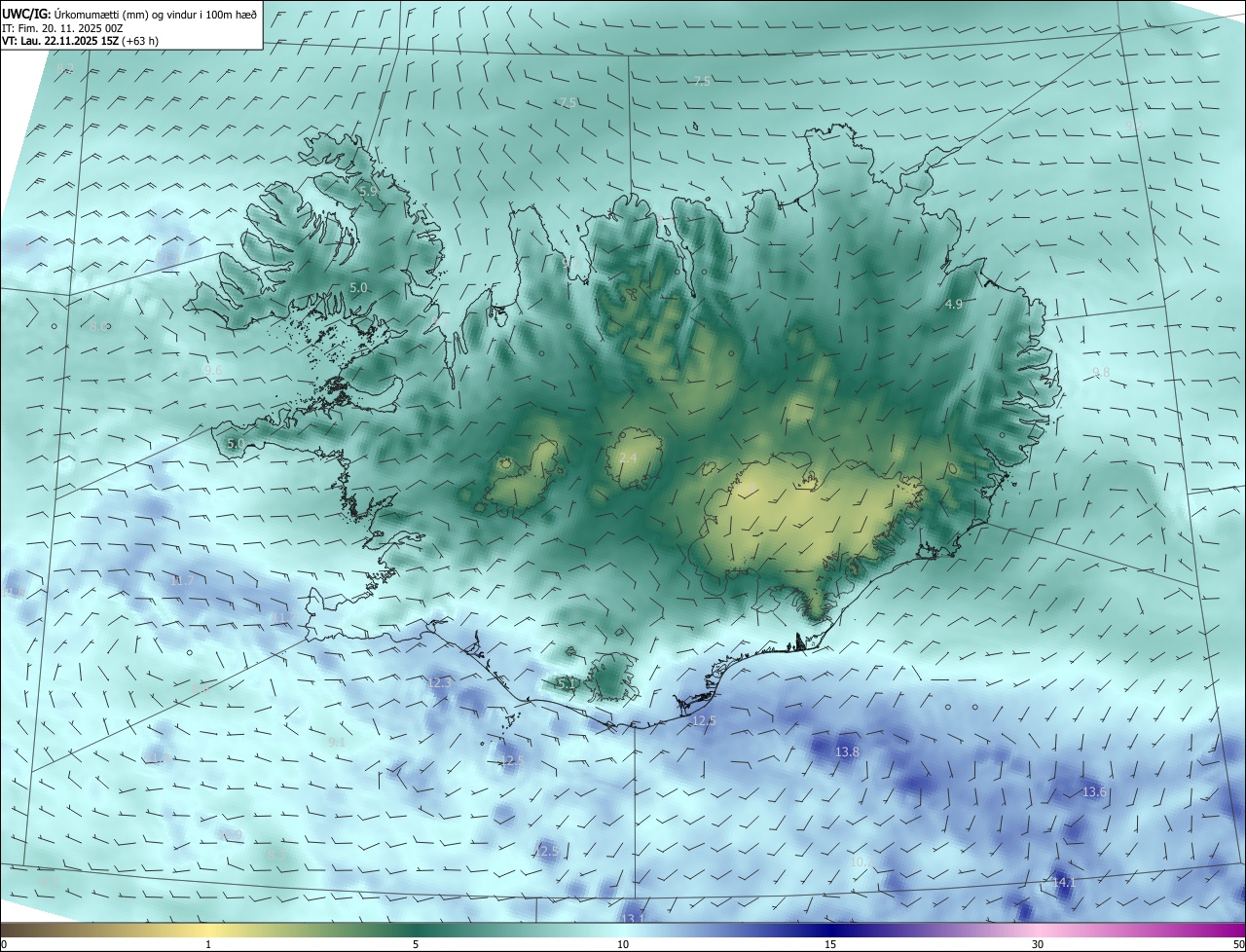1246x952 pixels.
Task: Click the 13.6 value label on the map
Action: [x=1094, y=792]
